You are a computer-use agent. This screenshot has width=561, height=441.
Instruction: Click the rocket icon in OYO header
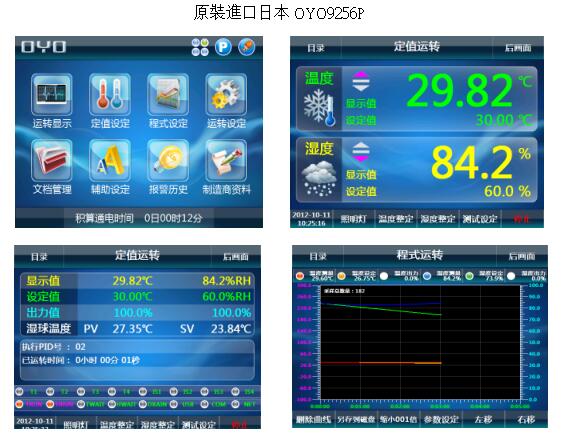247,47
